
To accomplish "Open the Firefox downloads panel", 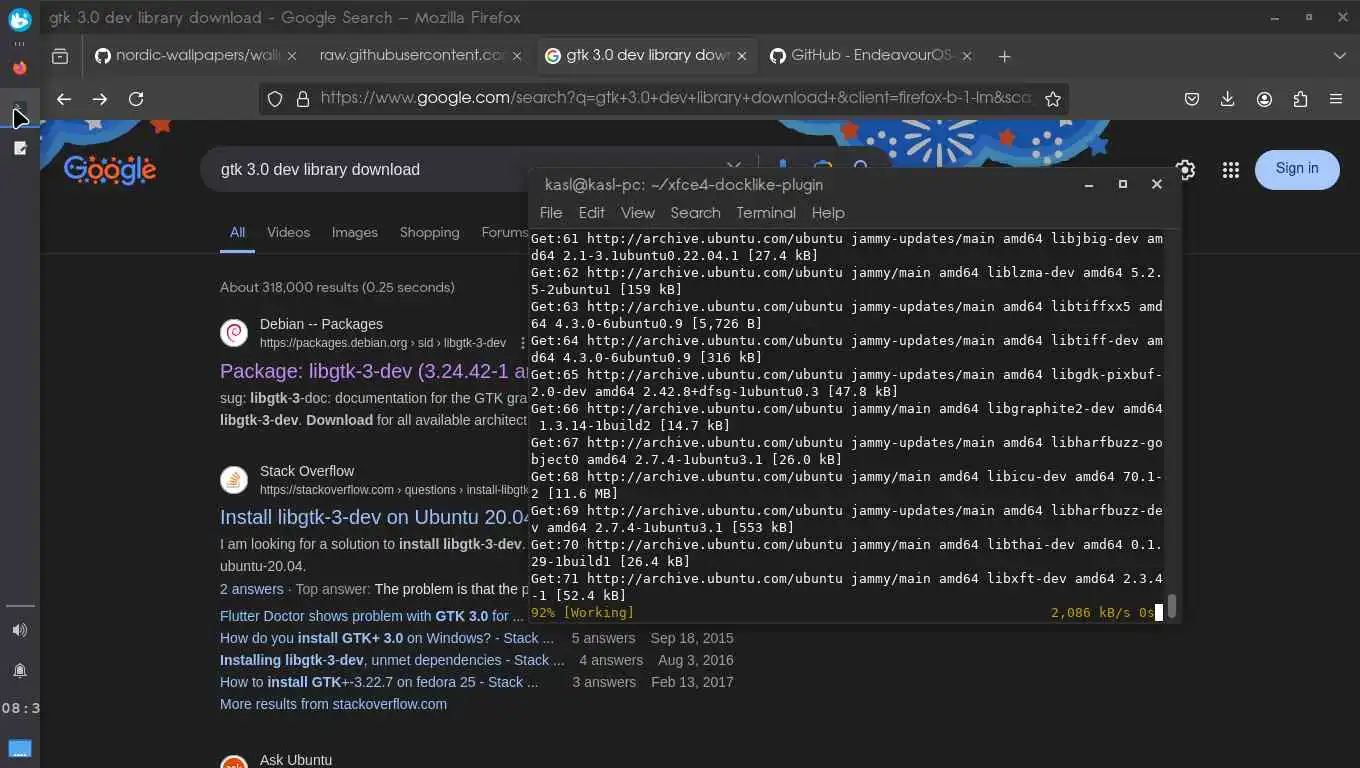I will click(1228, 99).
